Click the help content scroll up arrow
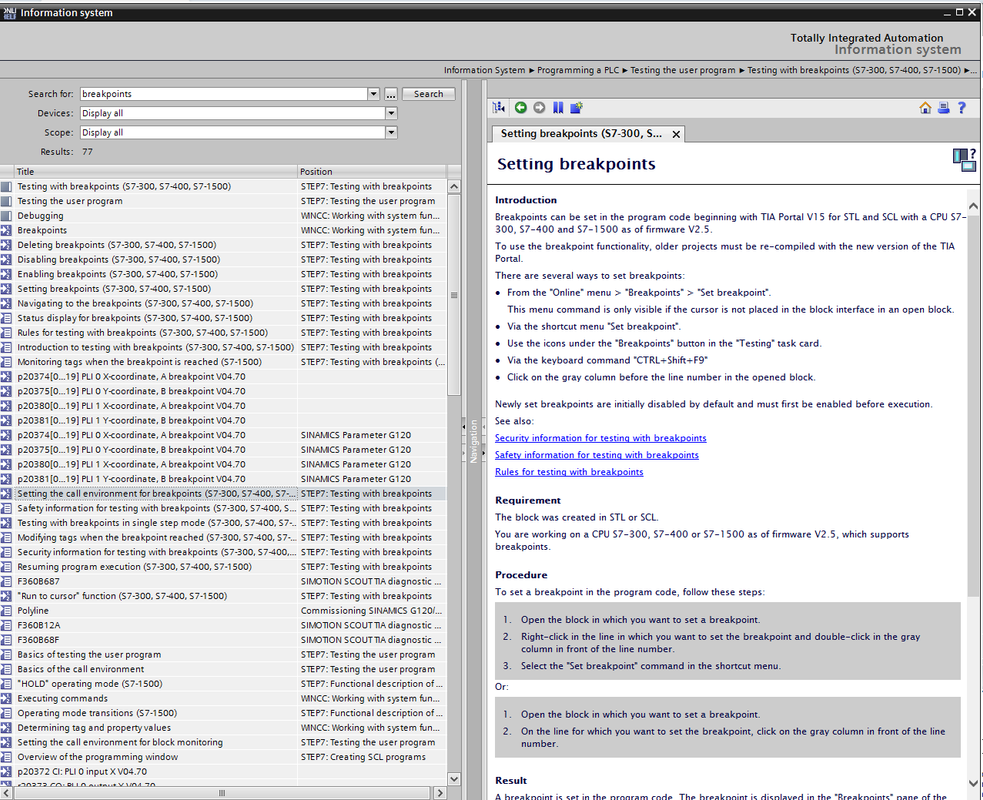983x800 pixels. pyautogui.click(x=973, y=206)
